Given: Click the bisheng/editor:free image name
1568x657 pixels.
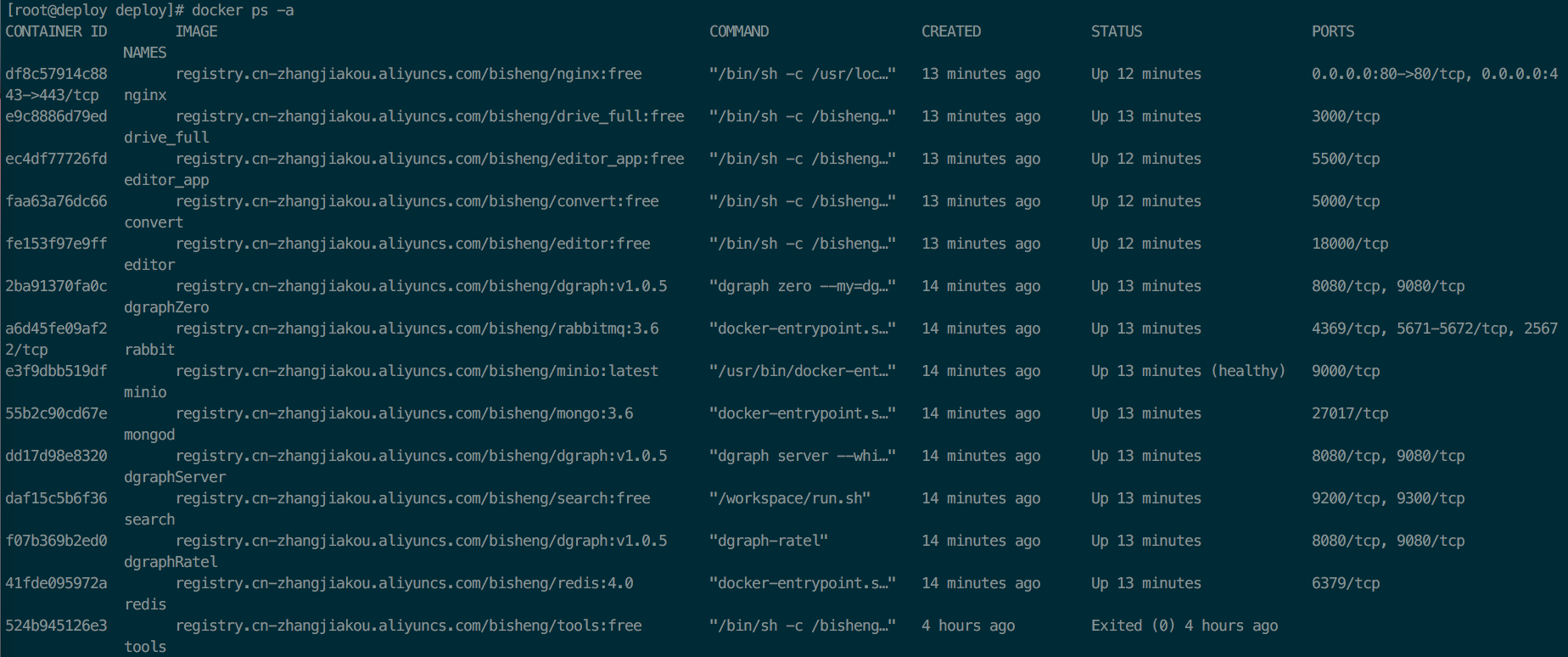Looking at the screenshot, I should click(x=412, y=244).
